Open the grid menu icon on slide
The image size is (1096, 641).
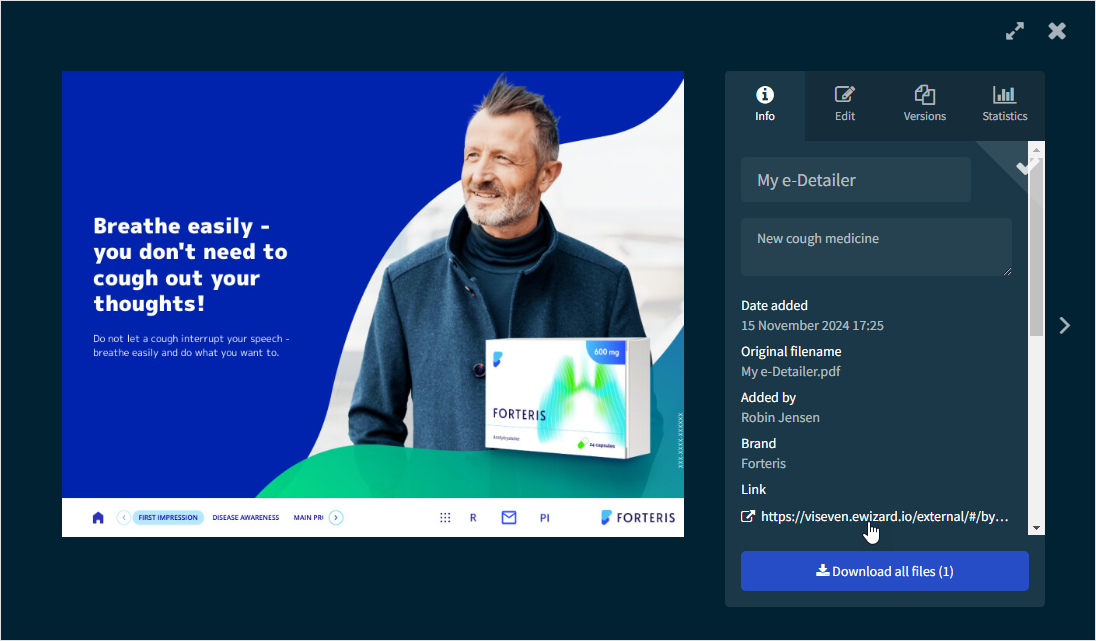pyautogui.click(x=445, y=518)
